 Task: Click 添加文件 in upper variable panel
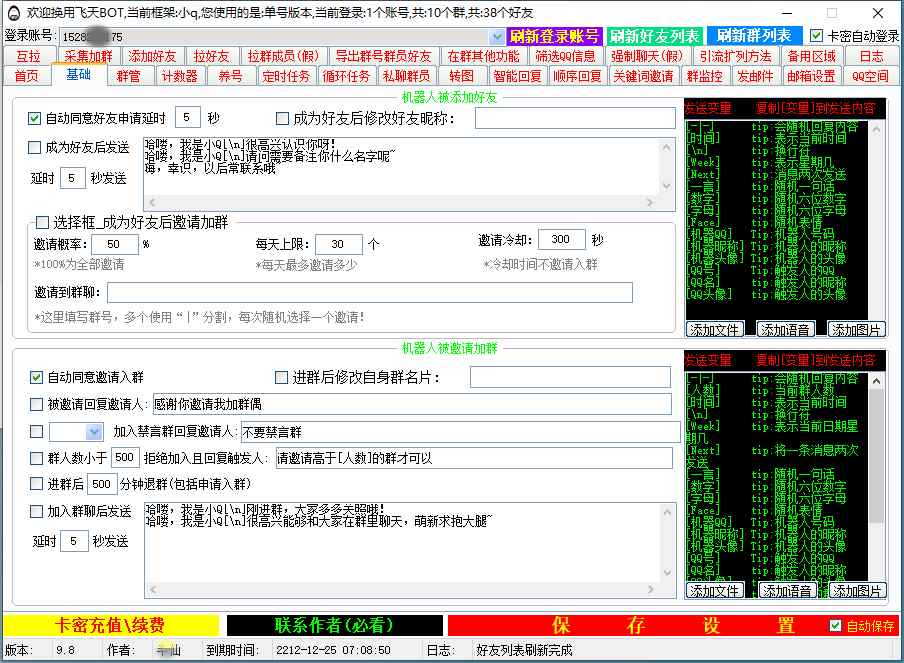714,330
